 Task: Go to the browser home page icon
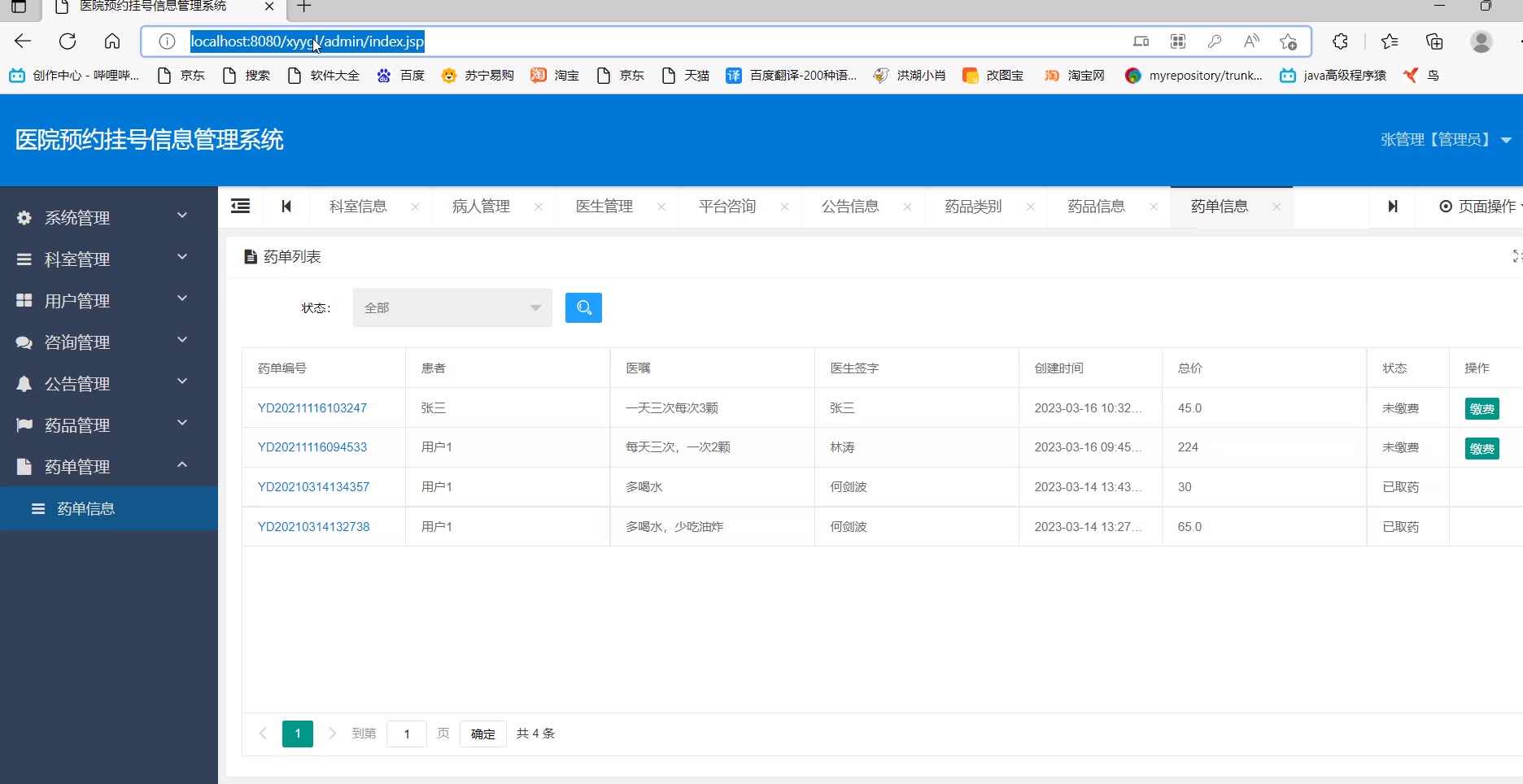click(x=112, y=41)
